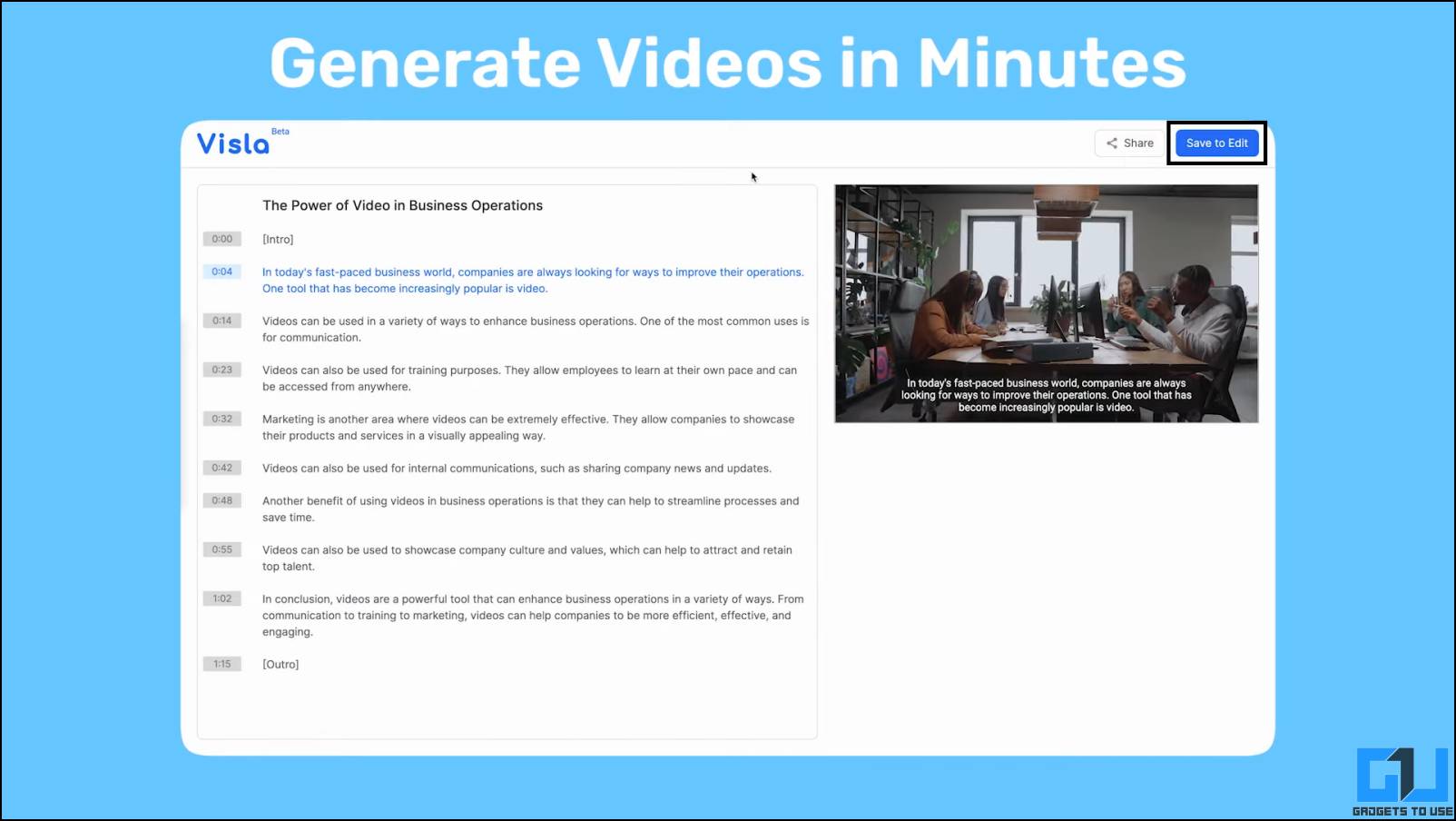Select the 'used for training purposes' paragraph
1456x821 pixels.
pyautogui.click(x=529, y=378)
